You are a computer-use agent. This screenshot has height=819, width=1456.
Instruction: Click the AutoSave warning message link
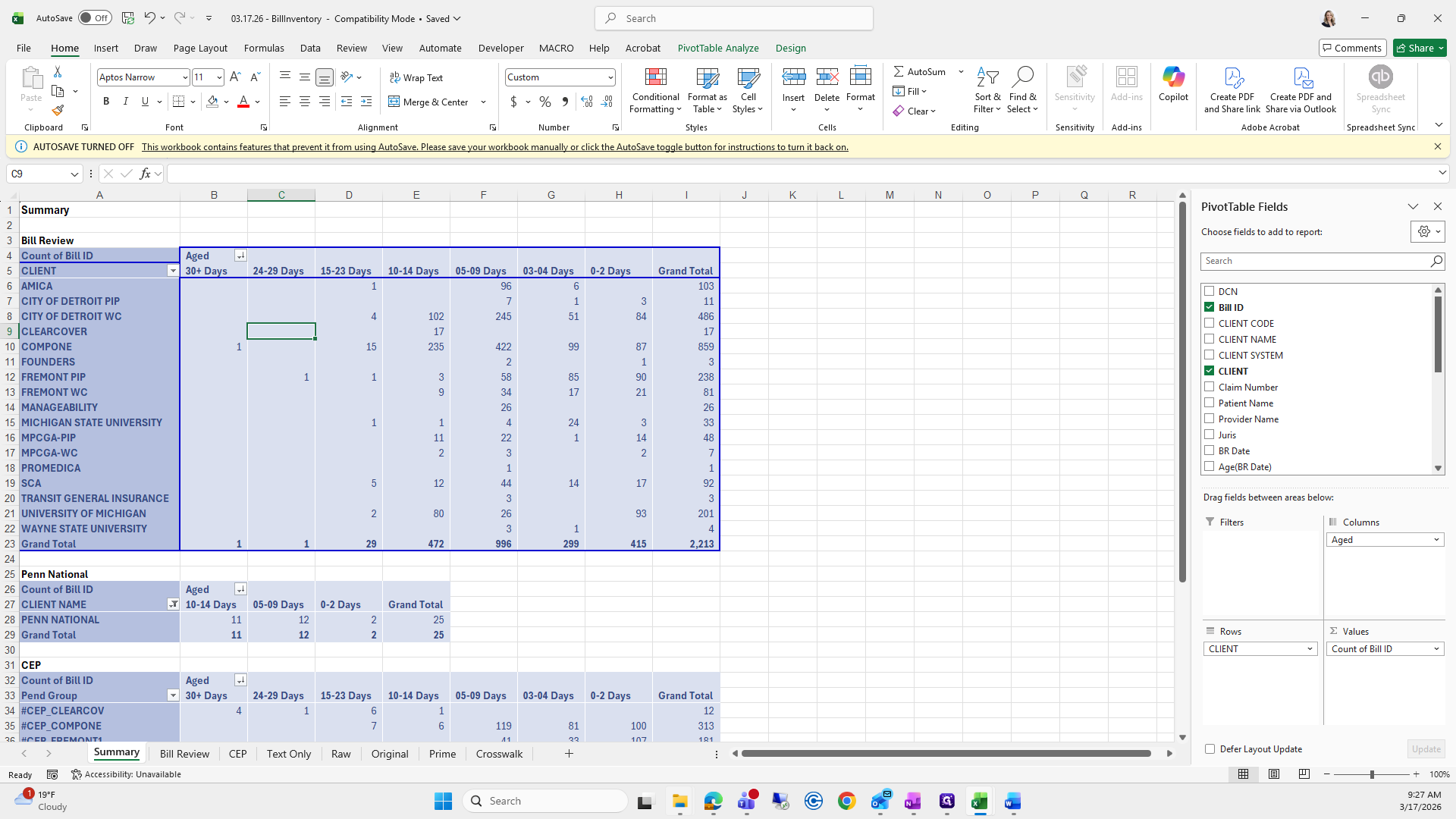click(x=494, y=147)
